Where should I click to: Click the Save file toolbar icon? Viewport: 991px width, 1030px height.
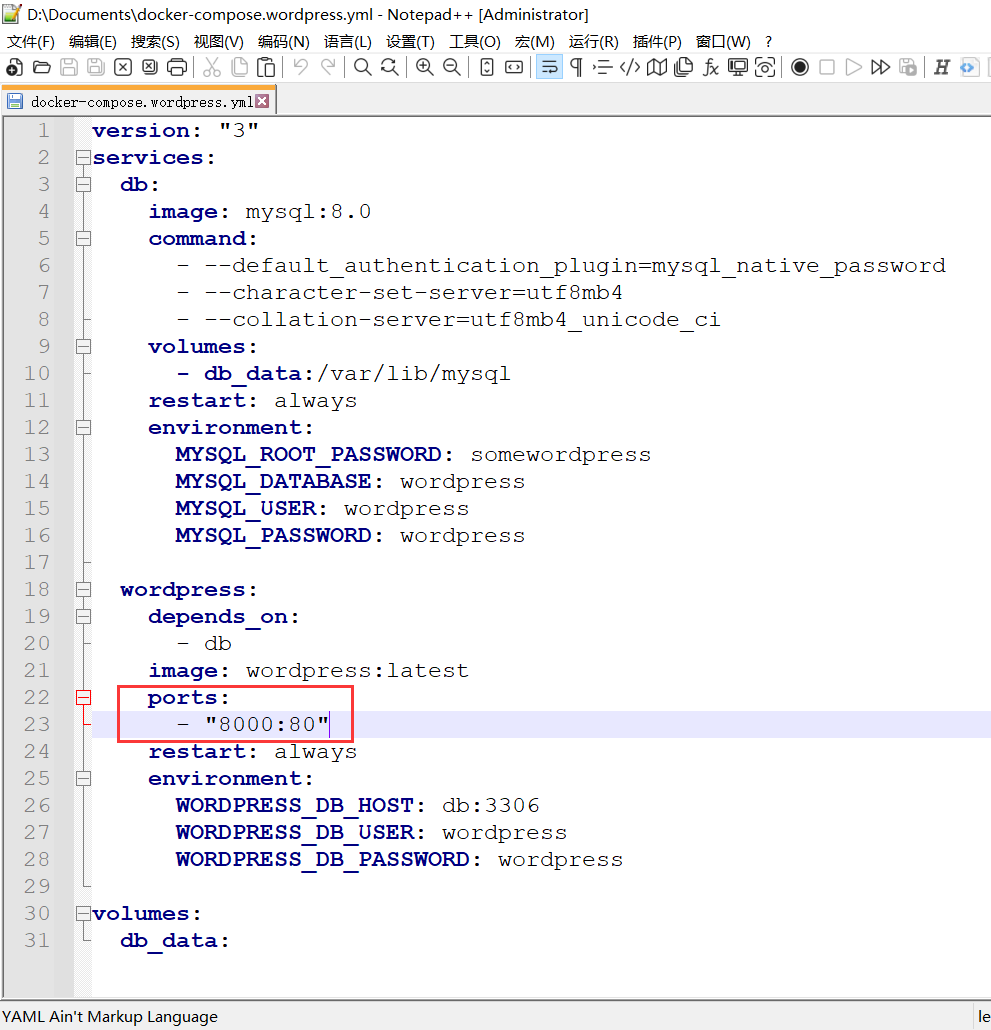69,67
